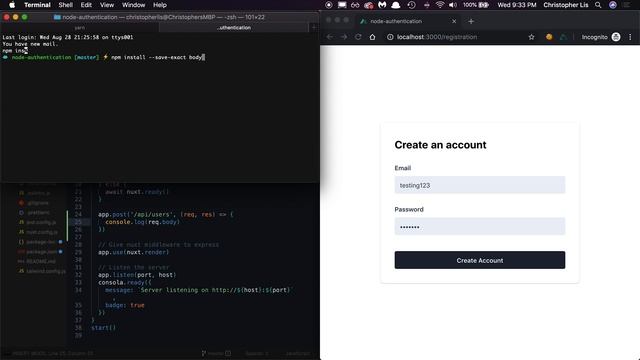
Task: Open the Apple menu
Action: click(x=12, y=5)
